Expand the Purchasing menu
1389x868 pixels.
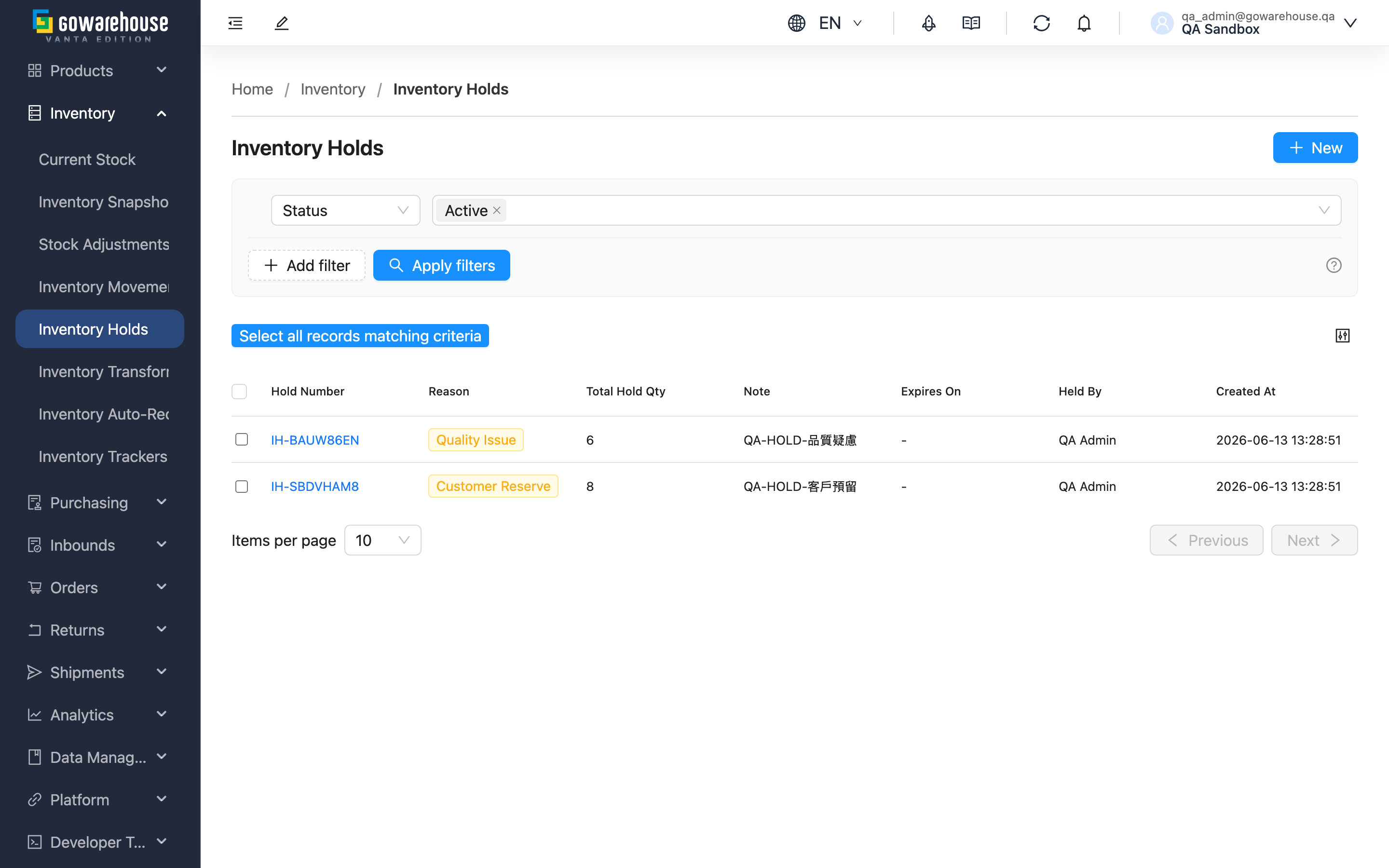100,502
